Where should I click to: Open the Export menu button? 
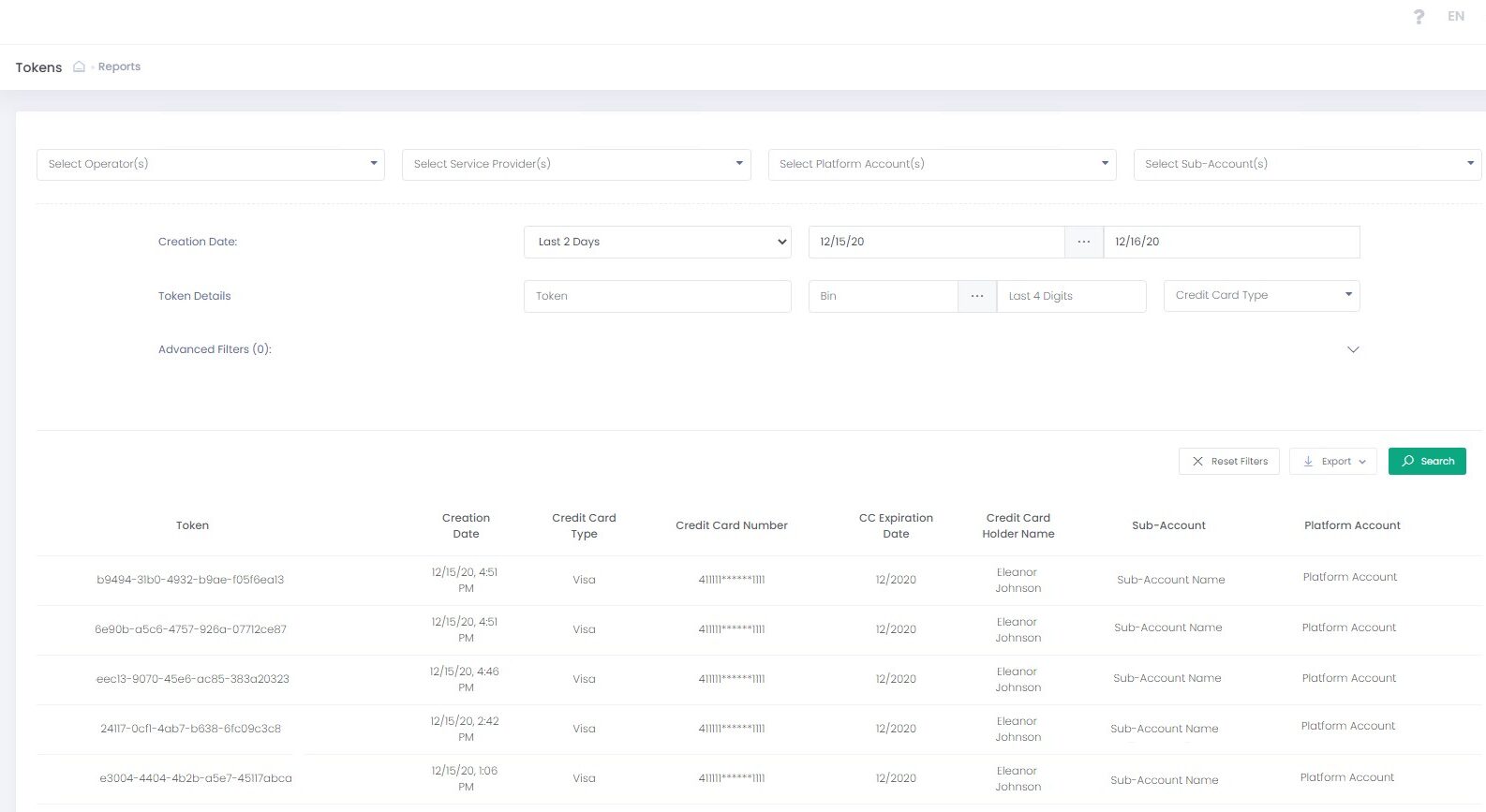point(1333,461)
